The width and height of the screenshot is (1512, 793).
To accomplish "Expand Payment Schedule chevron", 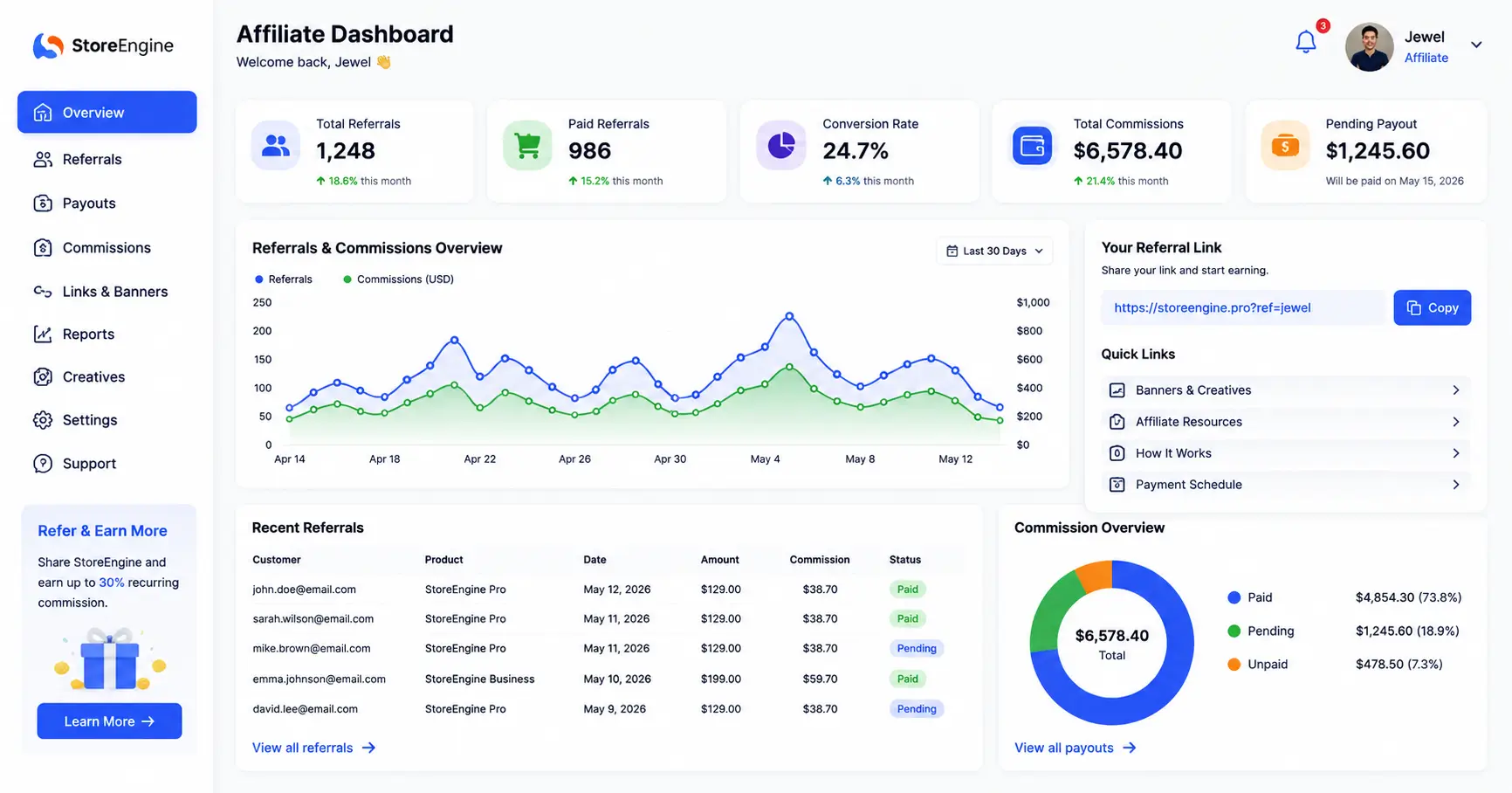I will click(1455, 485).
